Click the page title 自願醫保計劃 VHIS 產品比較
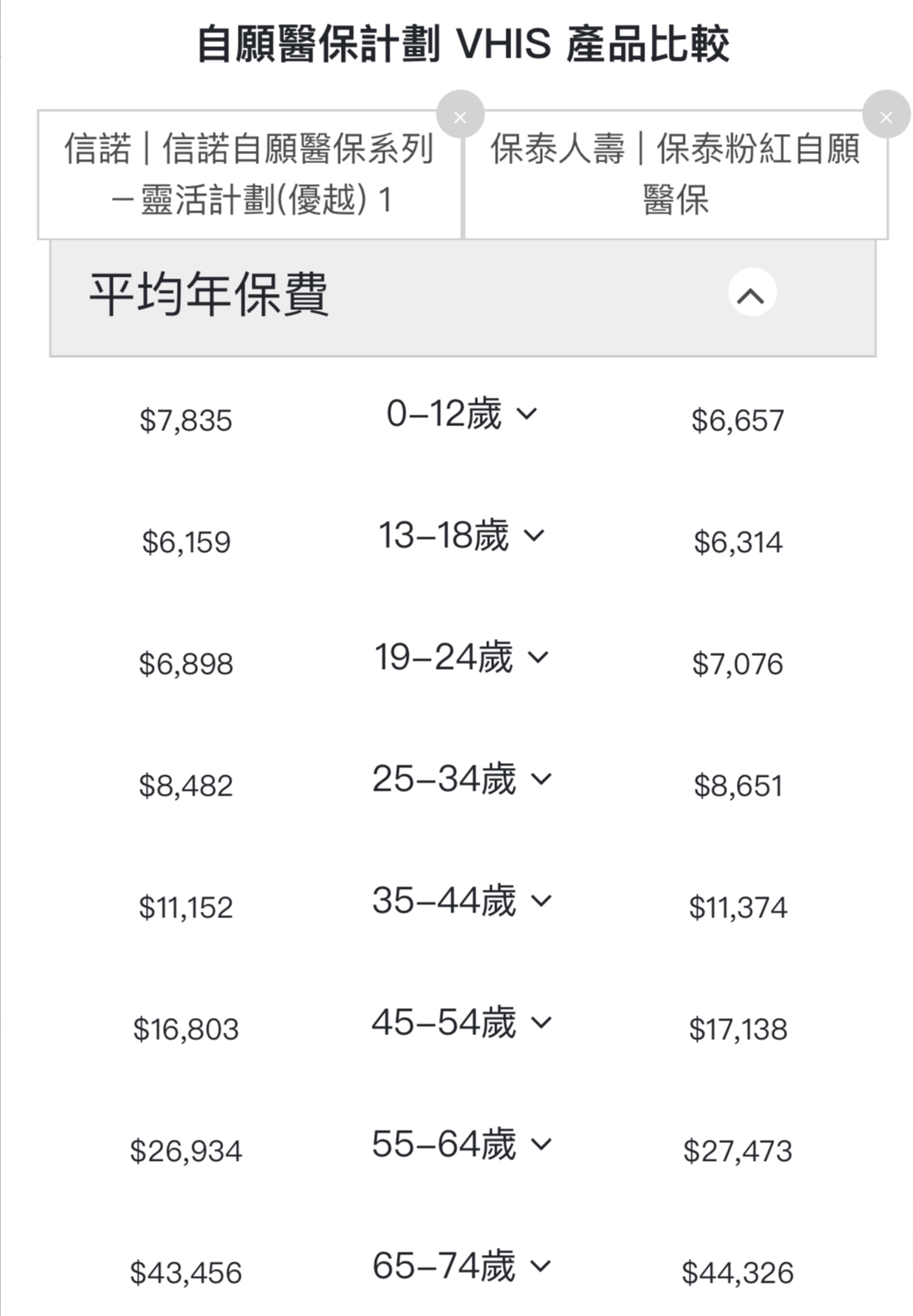The image size is (913, 1316). [463, 44]
